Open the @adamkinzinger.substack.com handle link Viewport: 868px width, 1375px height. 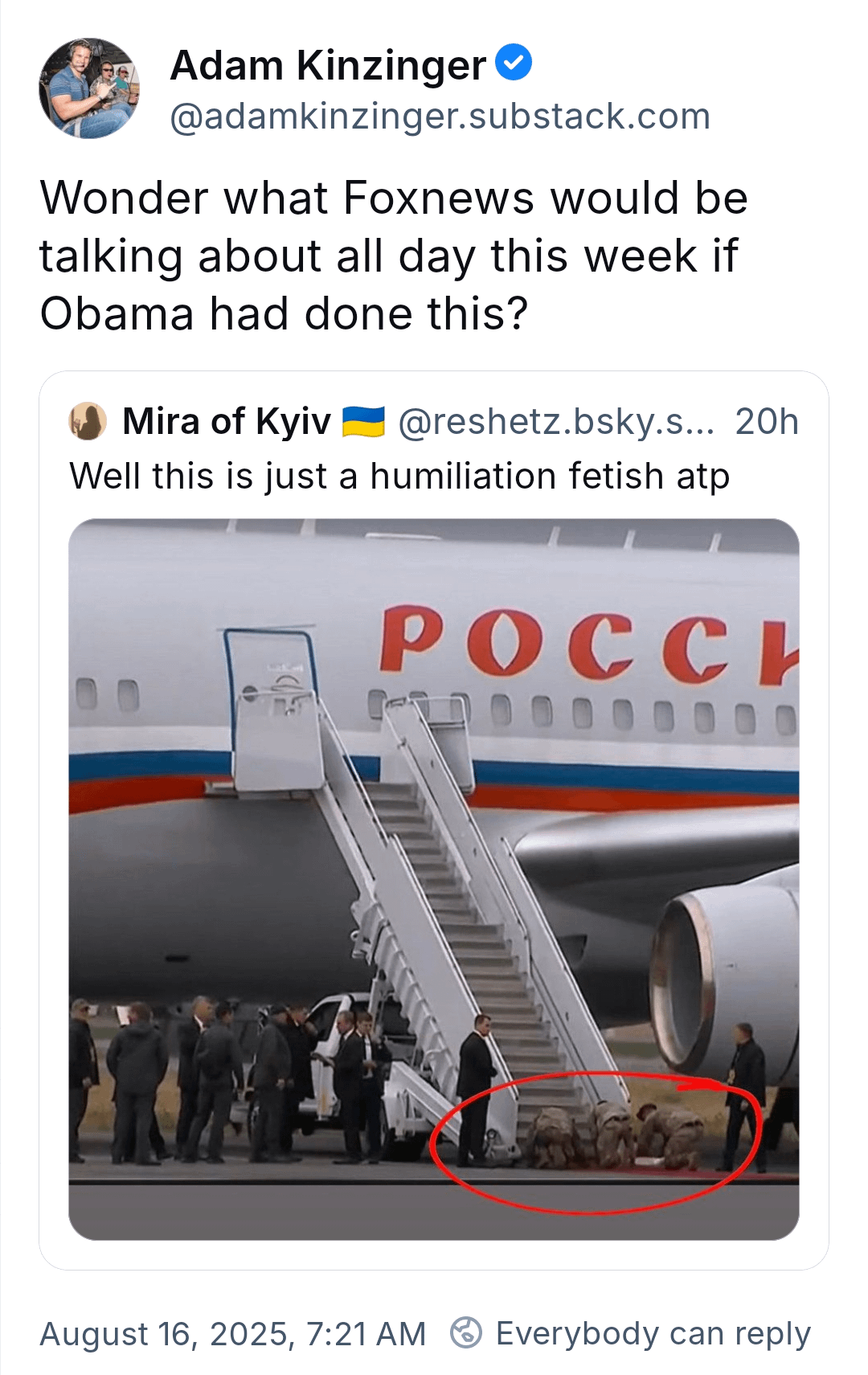(440, 117)
